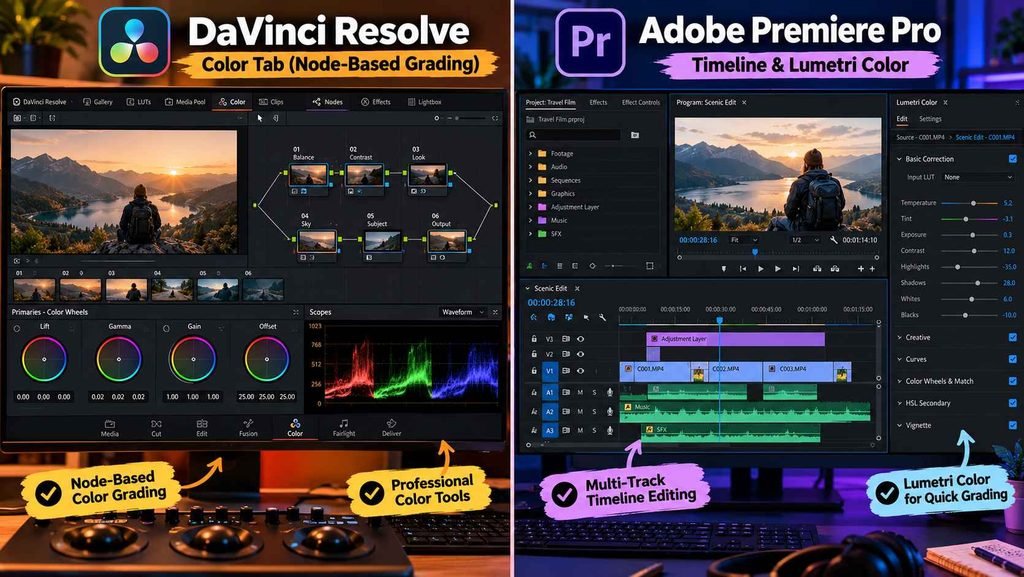The width and height of the screenshot is (1024, 577).
Task: Open the 1/2 playback resolution dropdown
Action: (805, 240)
